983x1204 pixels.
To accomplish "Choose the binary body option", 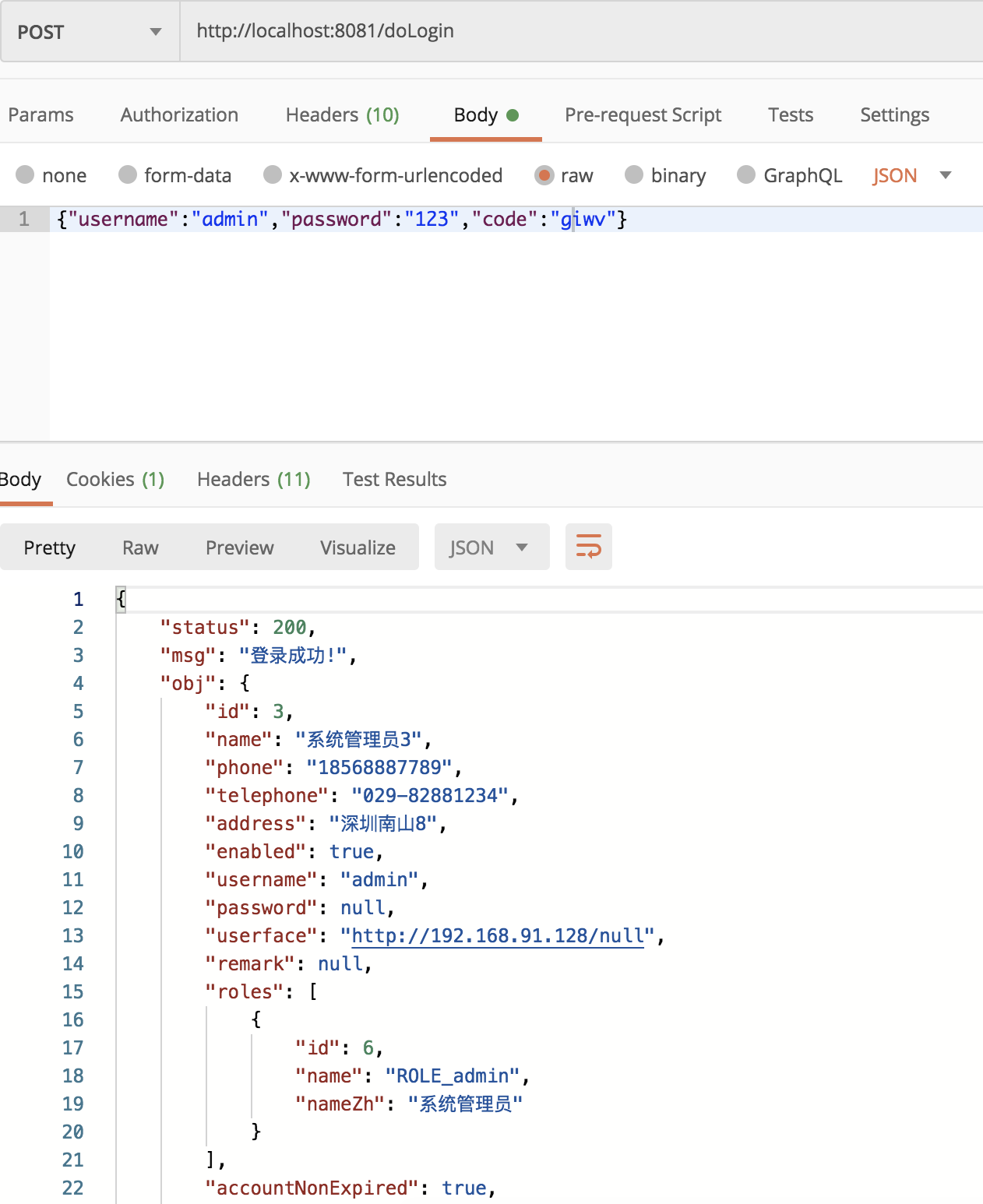I will click(634, 175).
